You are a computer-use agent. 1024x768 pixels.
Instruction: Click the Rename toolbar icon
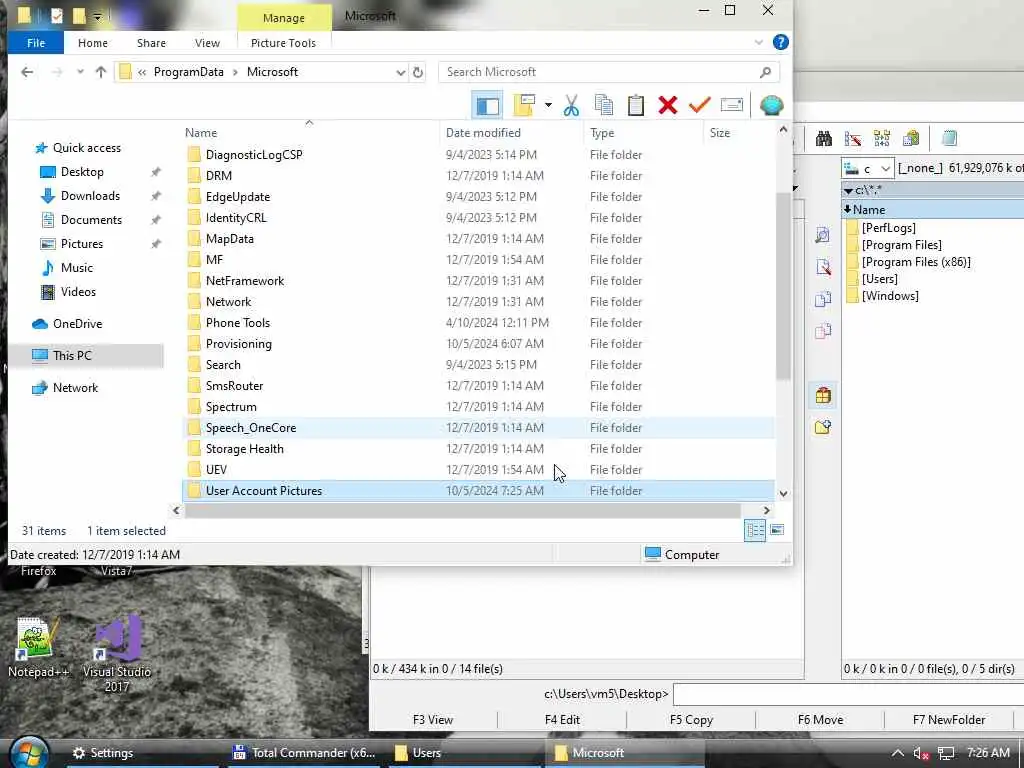[731, 105]
